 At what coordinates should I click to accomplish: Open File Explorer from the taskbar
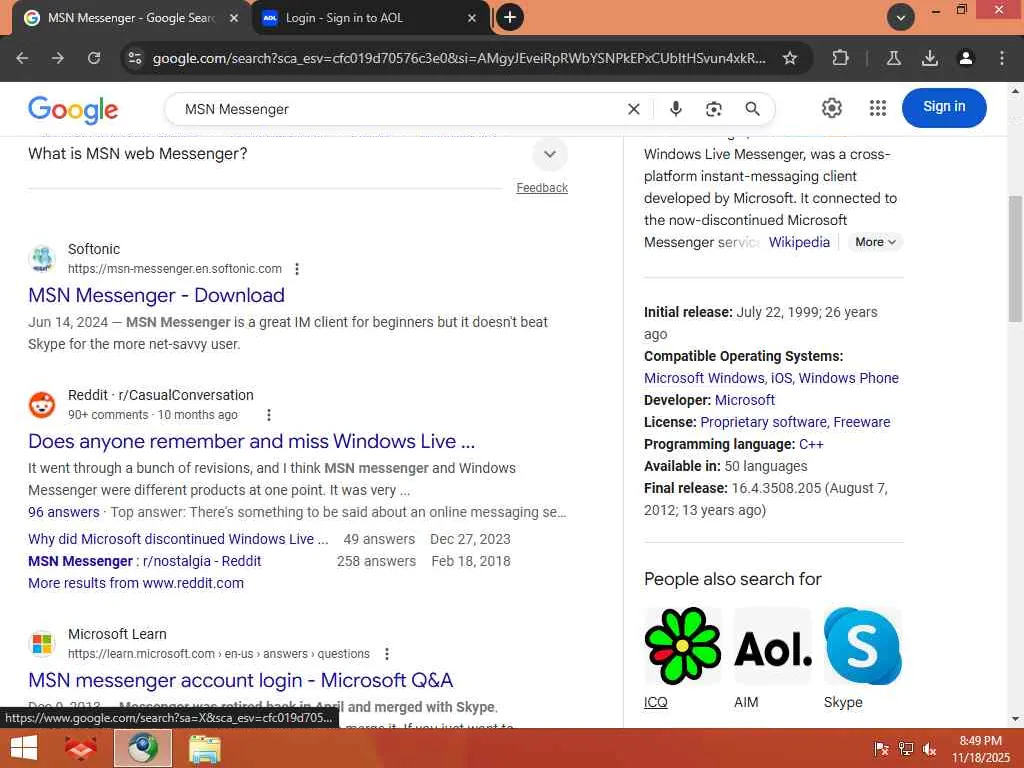(x=204, y=748)
